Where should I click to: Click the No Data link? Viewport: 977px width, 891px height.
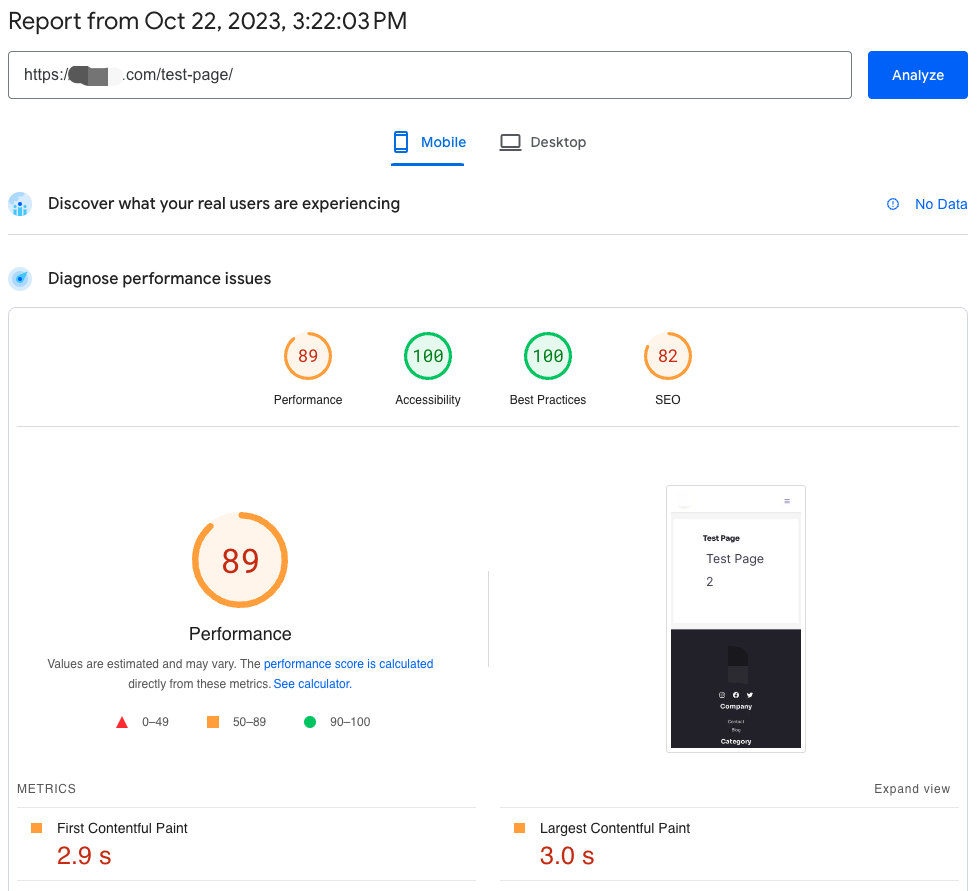(x=941, y=204)
